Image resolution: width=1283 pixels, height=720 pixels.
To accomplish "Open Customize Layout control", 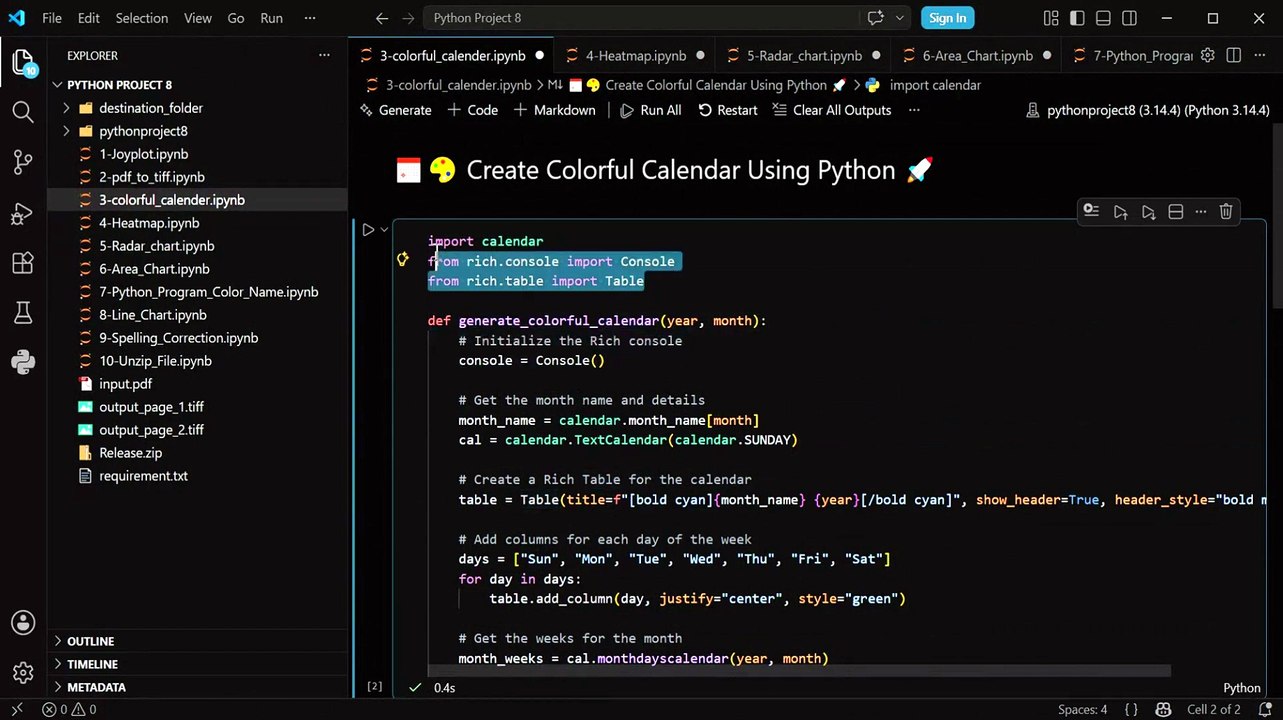I will point(1051,18).
